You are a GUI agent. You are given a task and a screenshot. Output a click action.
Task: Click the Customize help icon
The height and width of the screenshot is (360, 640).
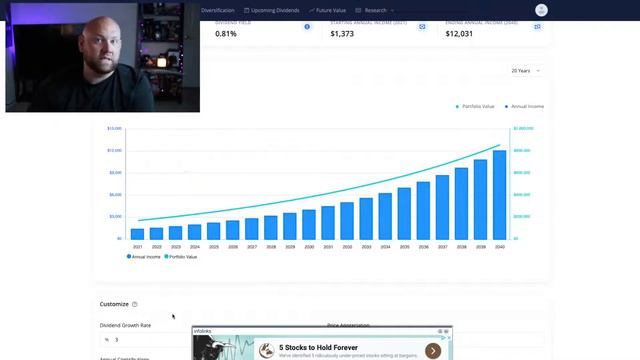coord(135,304)
